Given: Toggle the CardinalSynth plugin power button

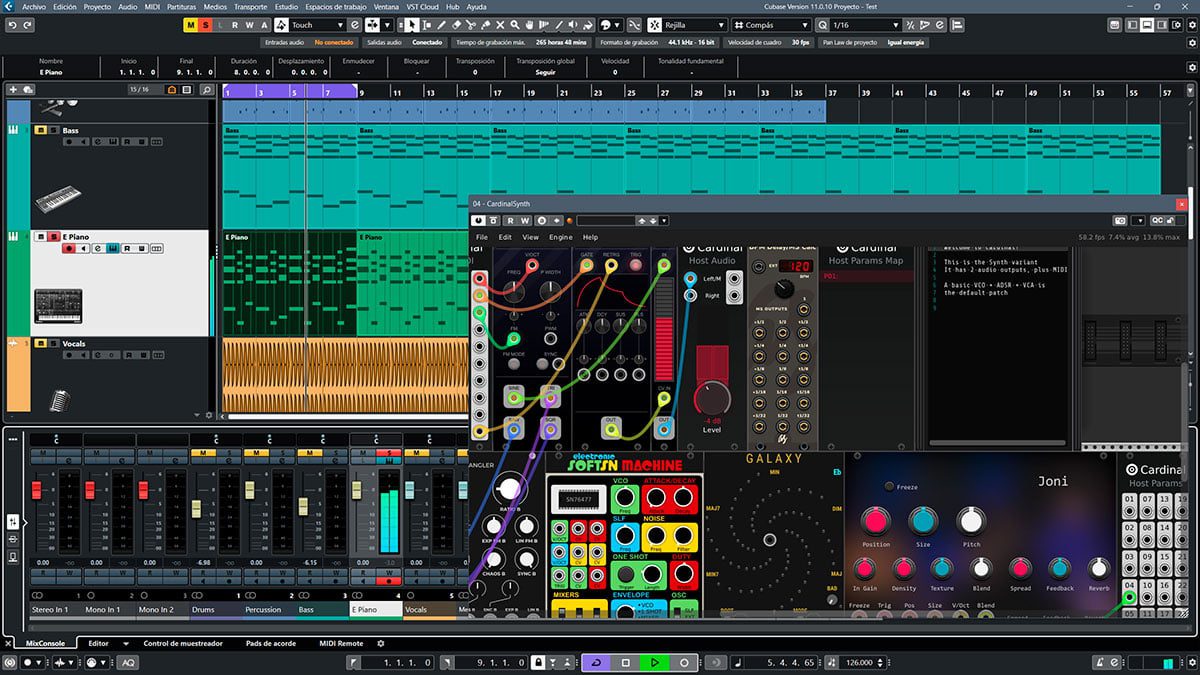Looking at the screenshot, I should pos(480,220).
